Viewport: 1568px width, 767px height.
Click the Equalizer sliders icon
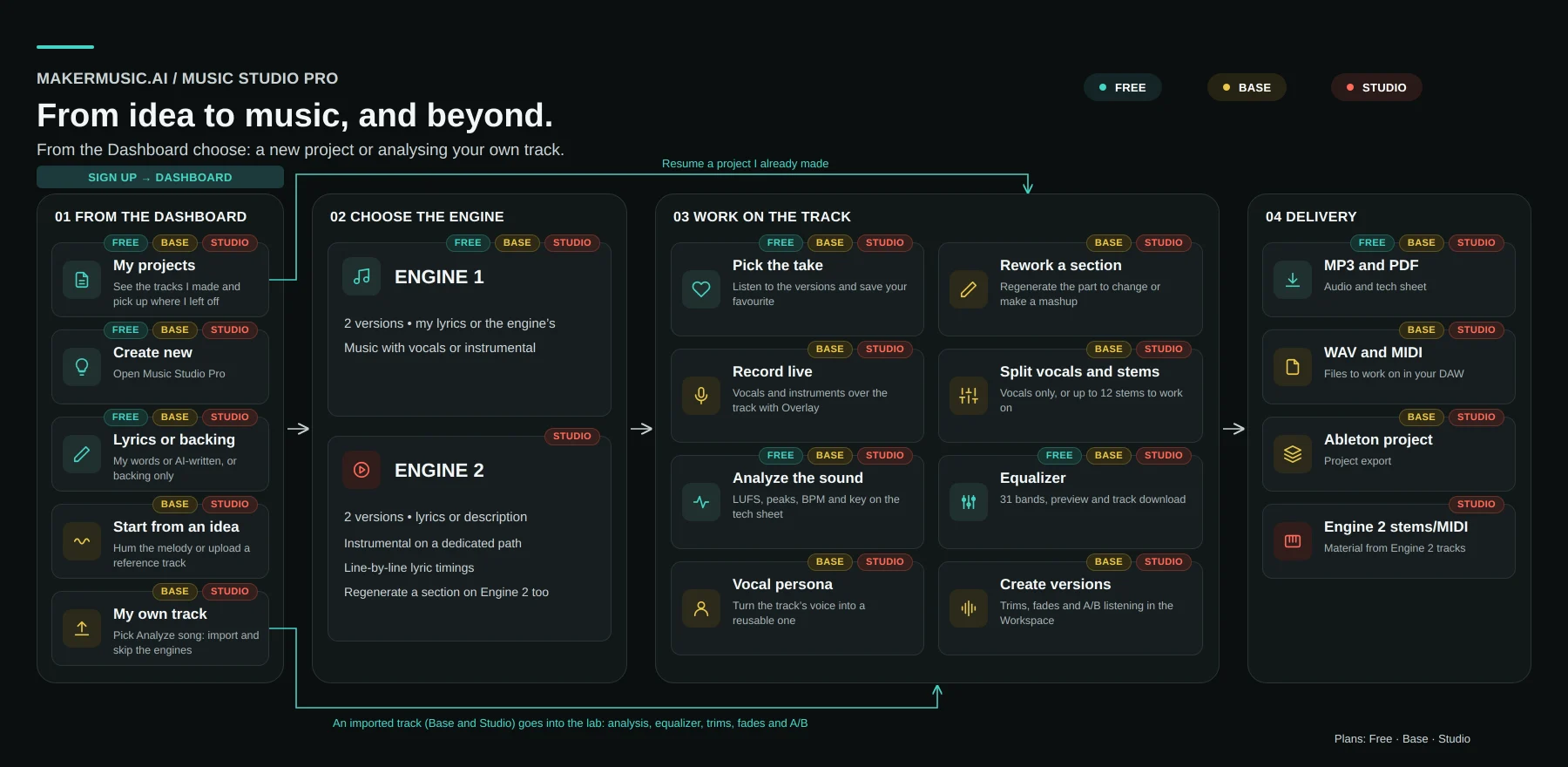tap(969, 502)
